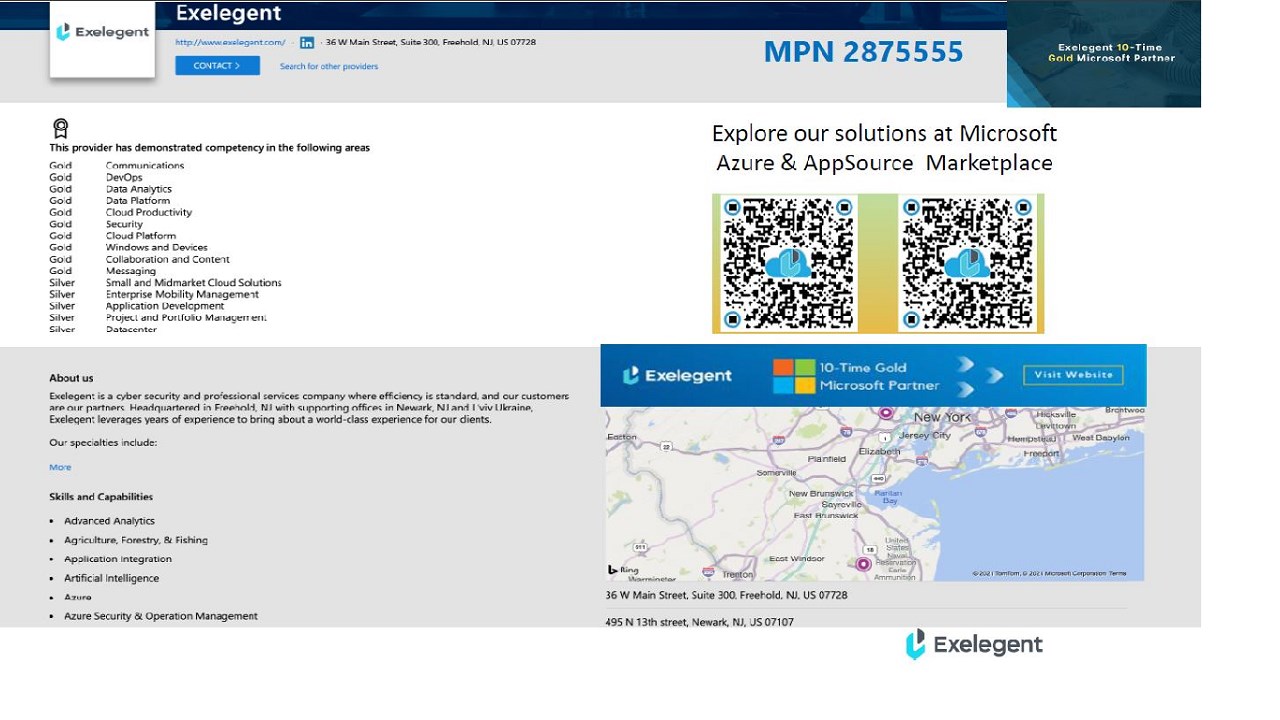
Task: Click Azure Security & Operation Management
Action: point(161,616)
